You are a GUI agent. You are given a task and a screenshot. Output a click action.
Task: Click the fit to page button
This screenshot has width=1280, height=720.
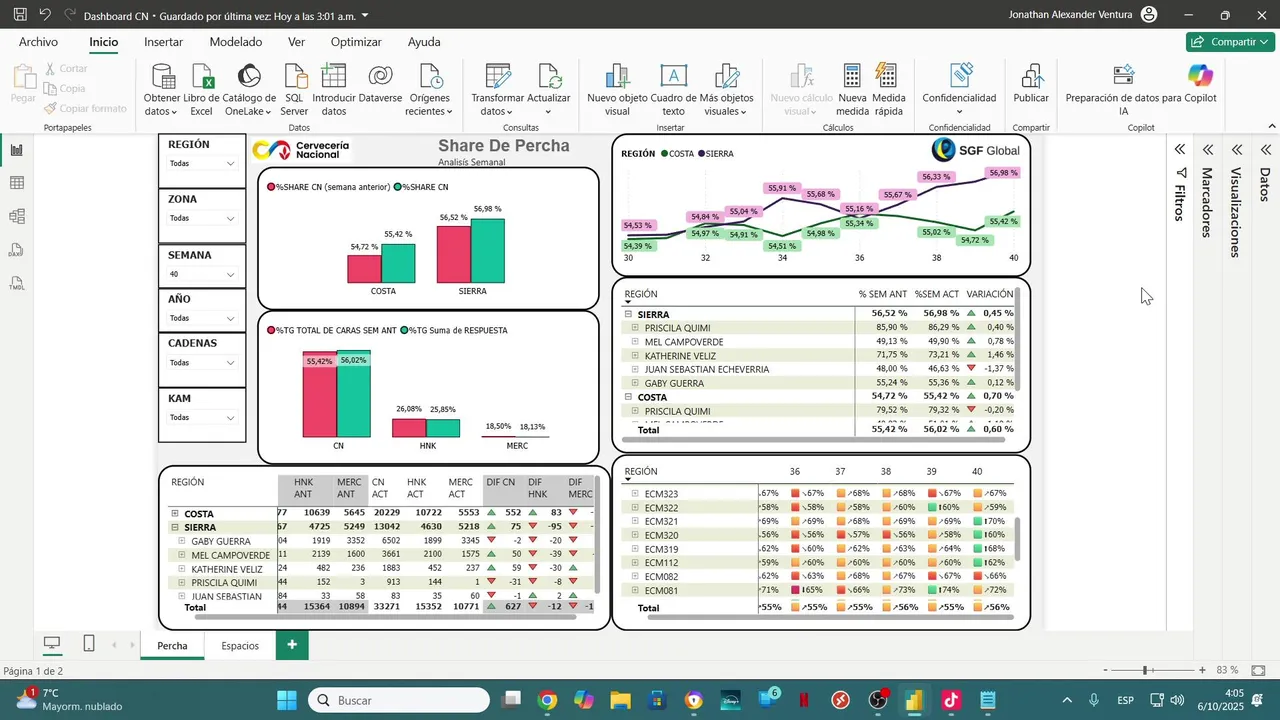pyautogui.click(x=1259, y=670)
